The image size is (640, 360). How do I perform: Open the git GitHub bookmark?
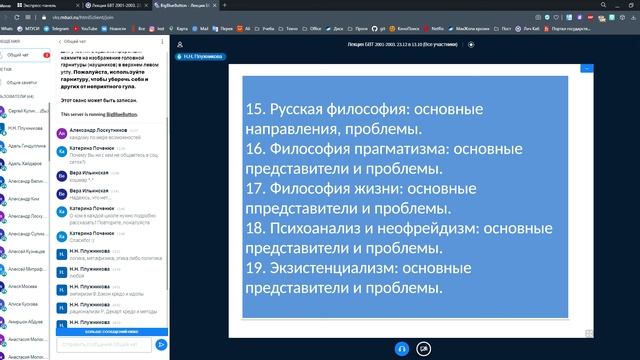(378, 29)
